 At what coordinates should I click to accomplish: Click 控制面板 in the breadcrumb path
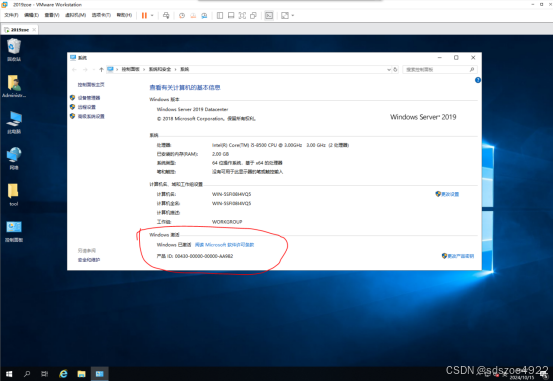[130, 69]
